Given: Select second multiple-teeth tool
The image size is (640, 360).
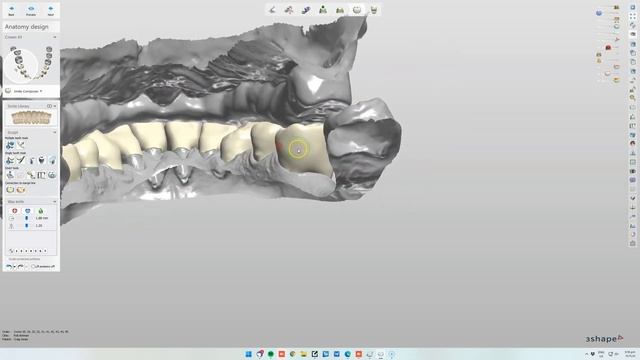Looking at the screenshot, I should pos(21,145).
